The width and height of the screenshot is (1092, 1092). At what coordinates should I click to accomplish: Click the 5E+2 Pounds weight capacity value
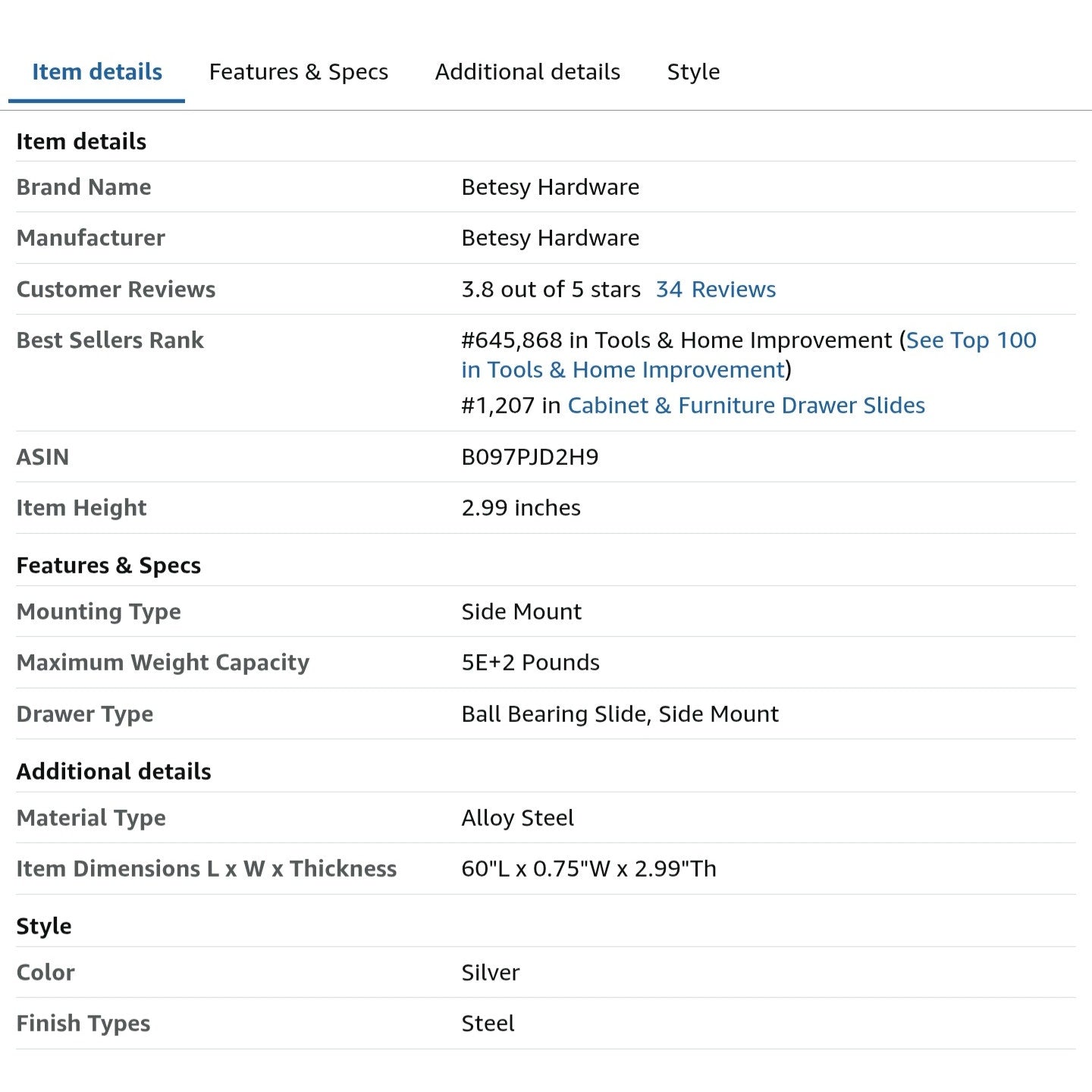pos(530,663)
